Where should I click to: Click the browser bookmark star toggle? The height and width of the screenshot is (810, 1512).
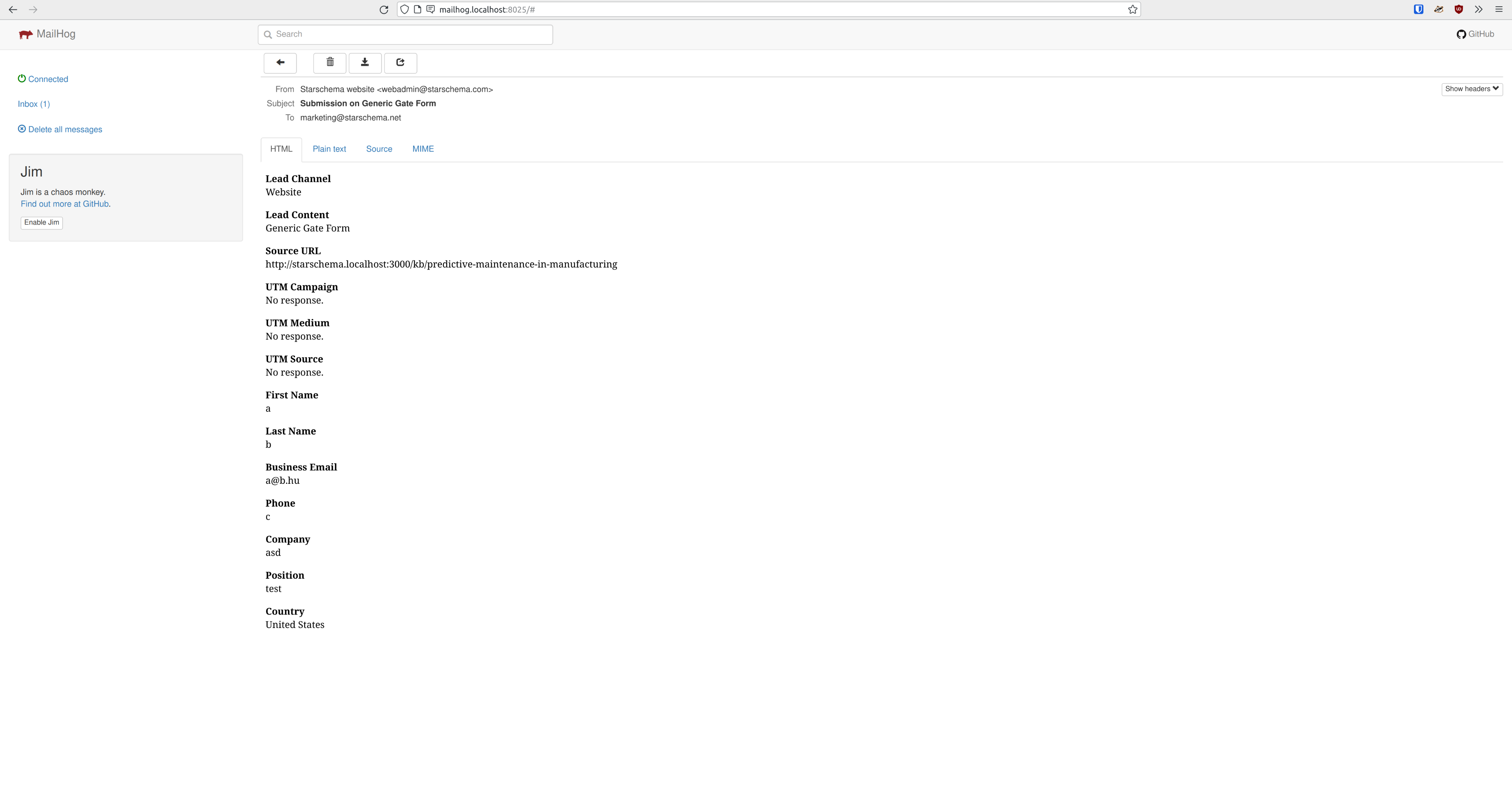1133,9
